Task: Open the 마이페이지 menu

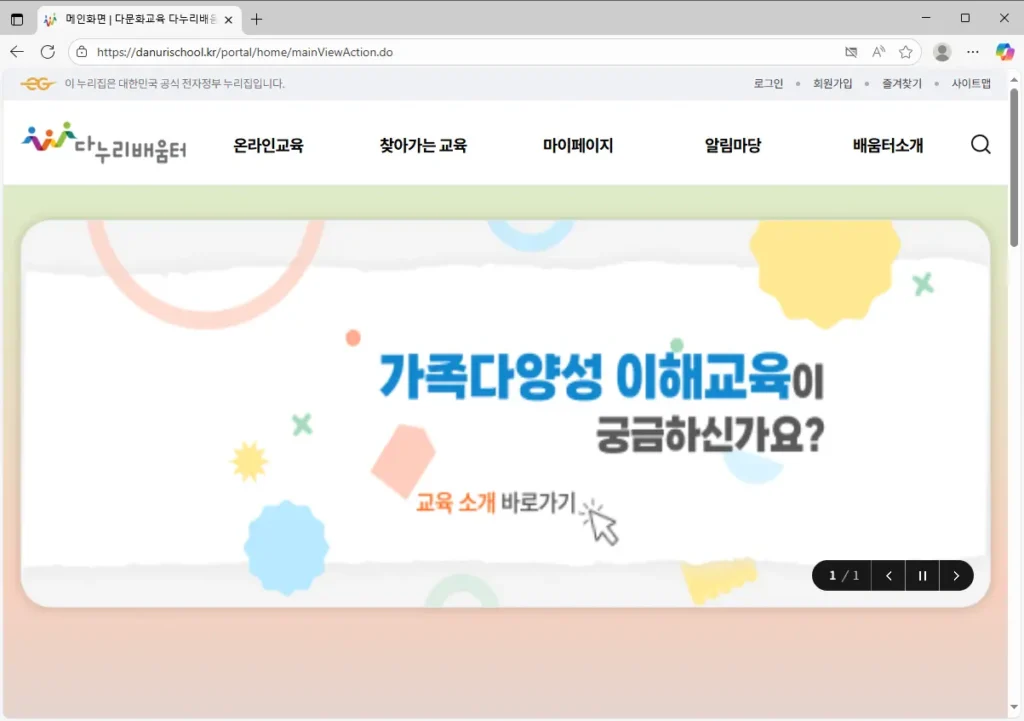Action: coord(579,144)
